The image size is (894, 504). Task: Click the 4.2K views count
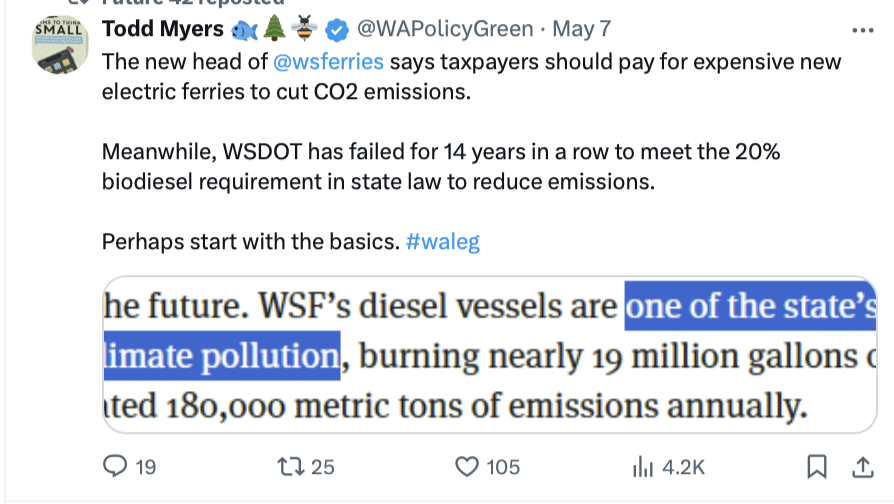(684, 466)
